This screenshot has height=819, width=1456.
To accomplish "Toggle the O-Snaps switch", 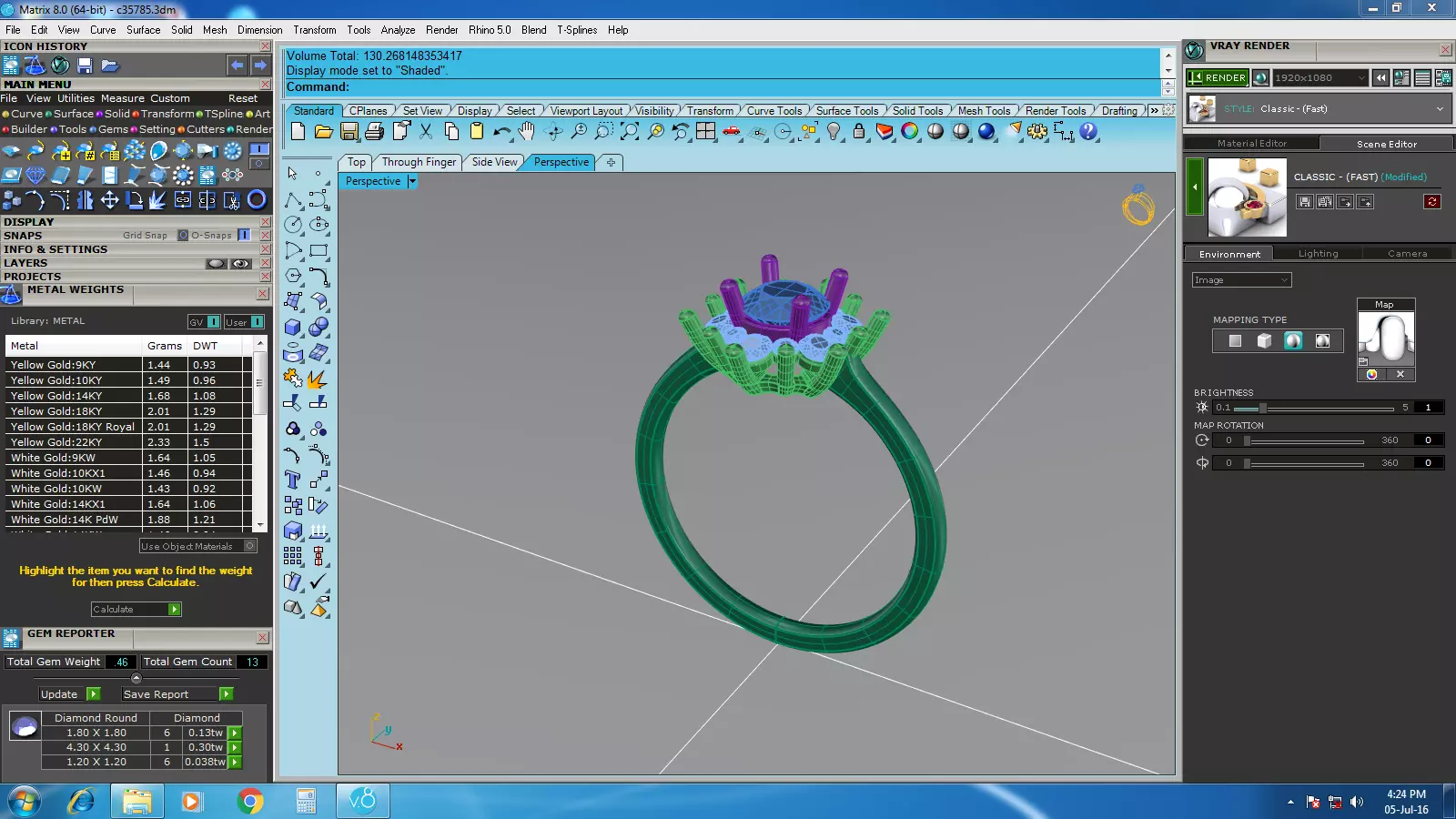I will 244,235.
